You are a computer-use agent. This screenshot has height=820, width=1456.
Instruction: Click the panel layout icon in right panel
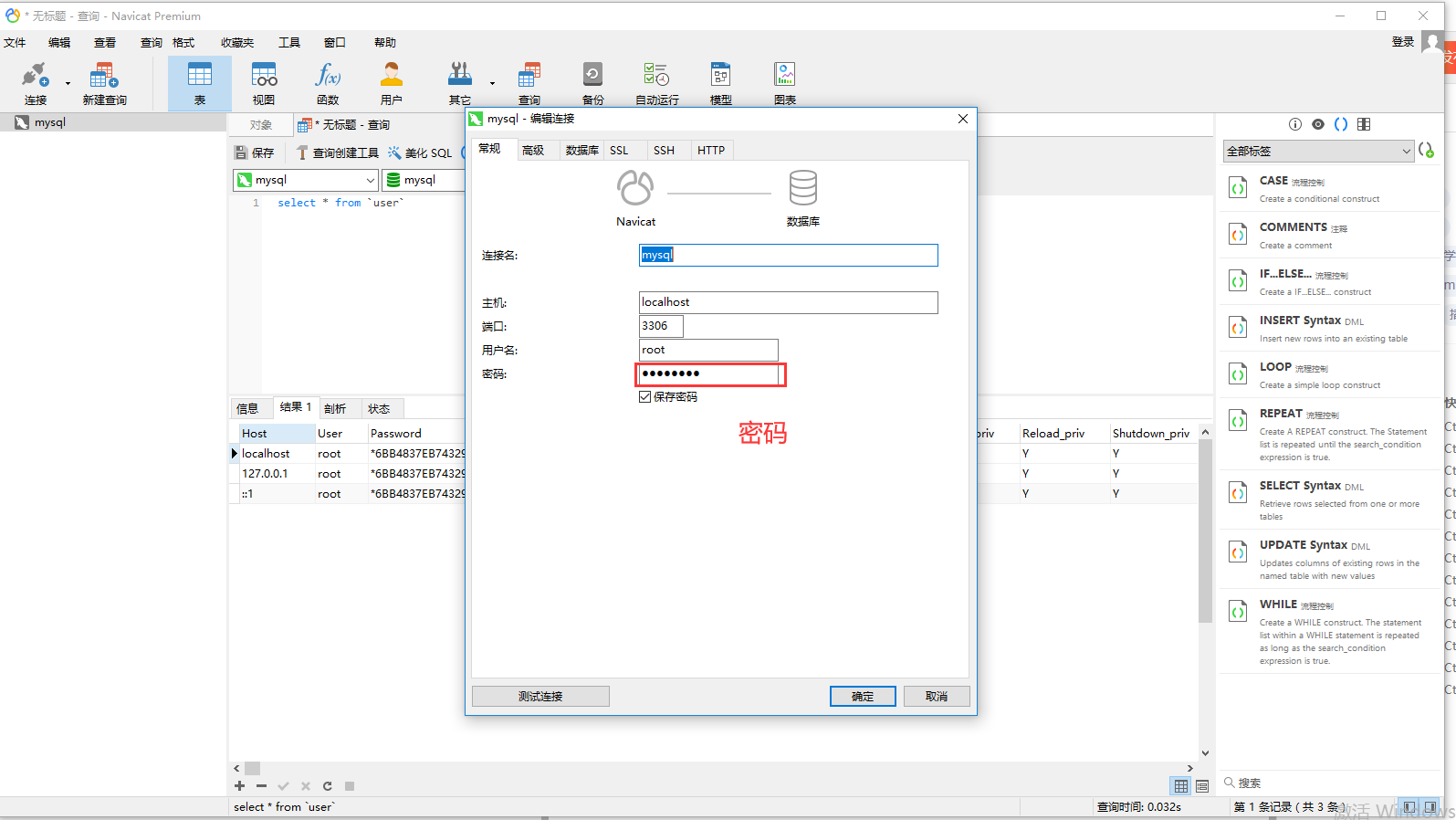click(x=1364, y=124)
